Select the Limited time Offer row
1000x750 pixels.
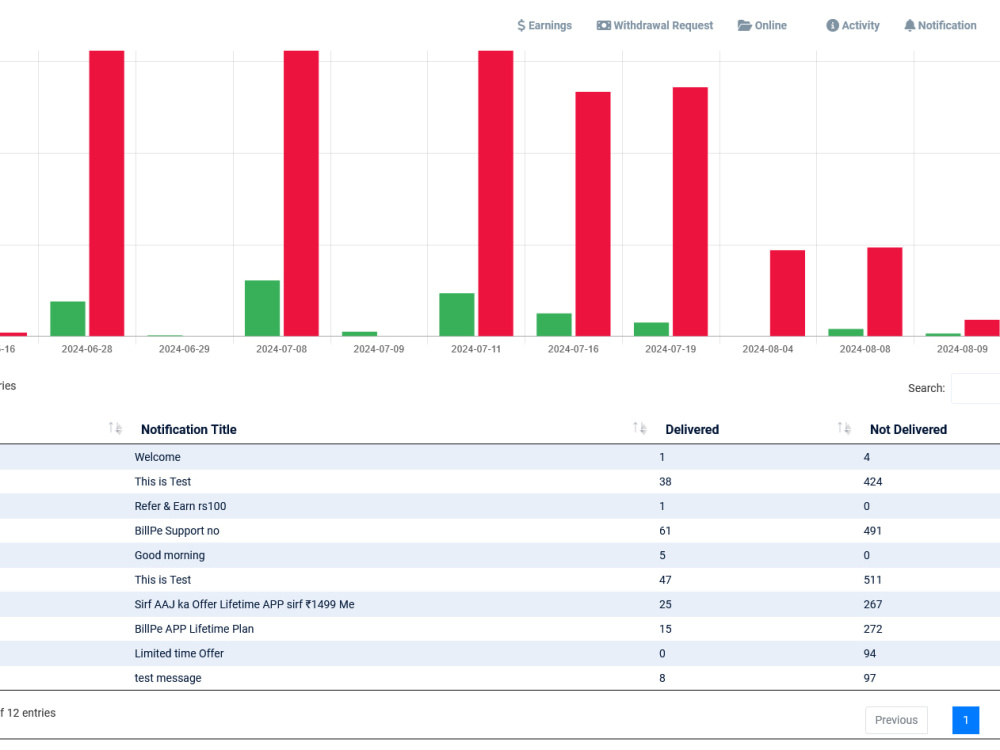500,654
